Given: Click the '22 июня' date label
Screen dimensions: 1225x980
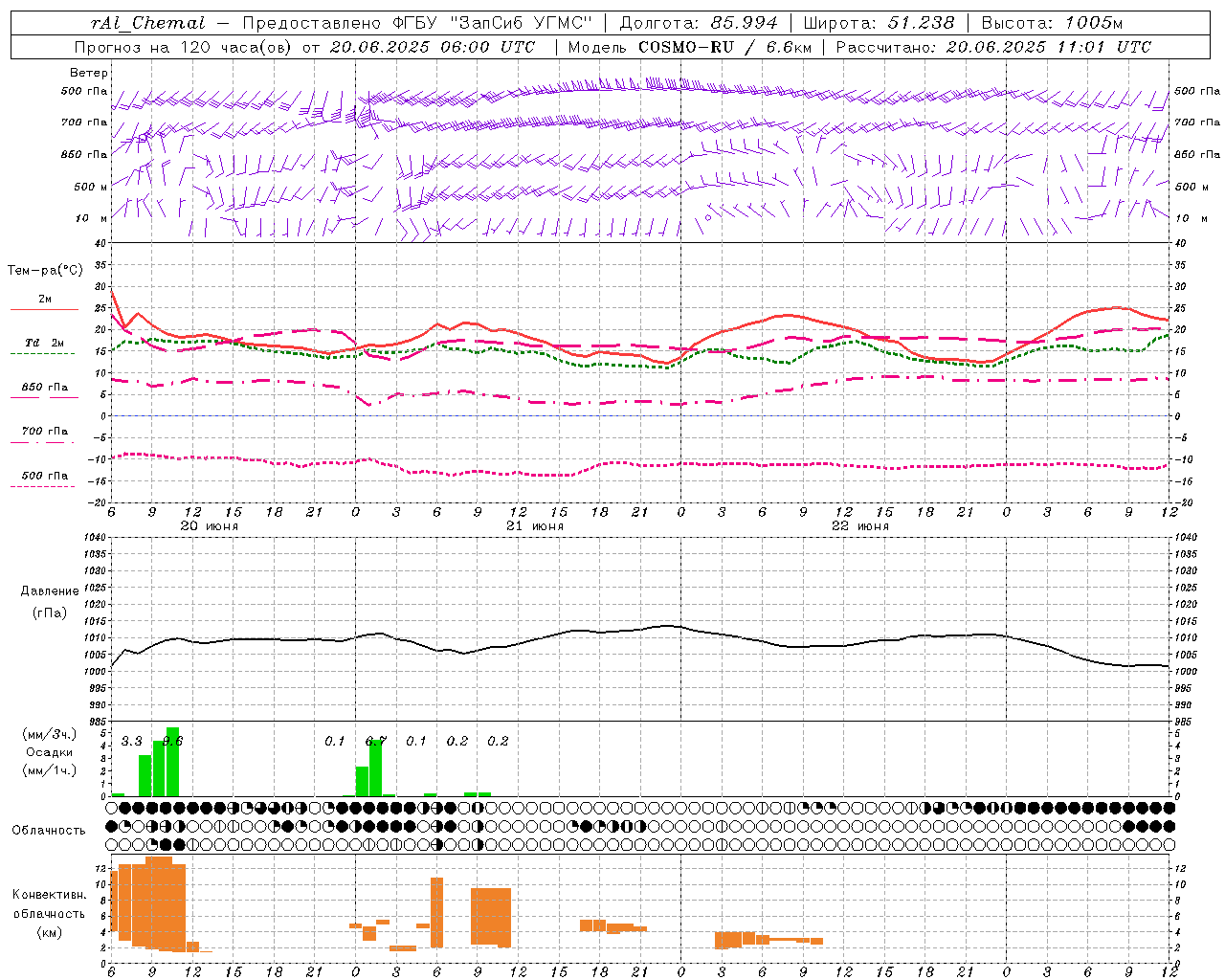Looking at the screenshot, I should (860, 526).
